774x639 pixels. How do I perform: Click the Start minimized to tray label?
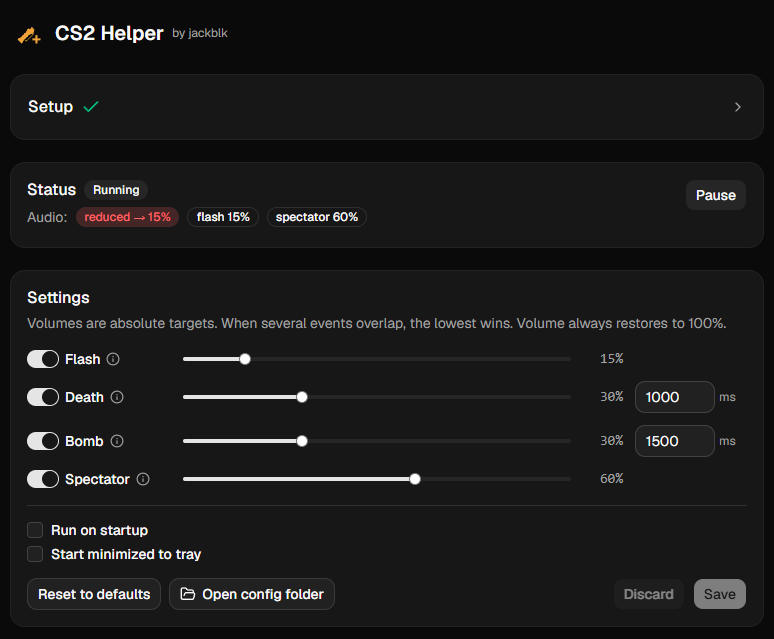pos(126,554)
